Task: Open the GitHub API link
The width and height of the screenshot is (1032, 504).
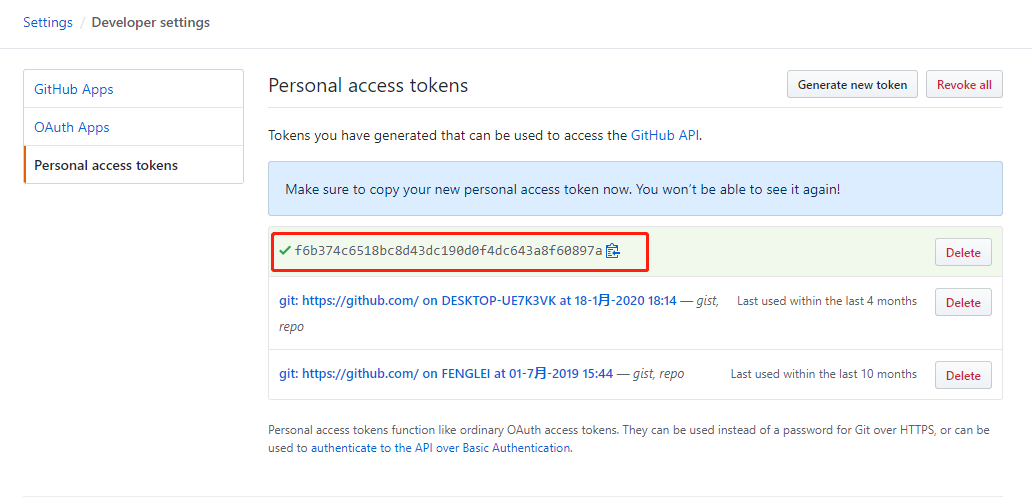Action: [x=665, y=135]
